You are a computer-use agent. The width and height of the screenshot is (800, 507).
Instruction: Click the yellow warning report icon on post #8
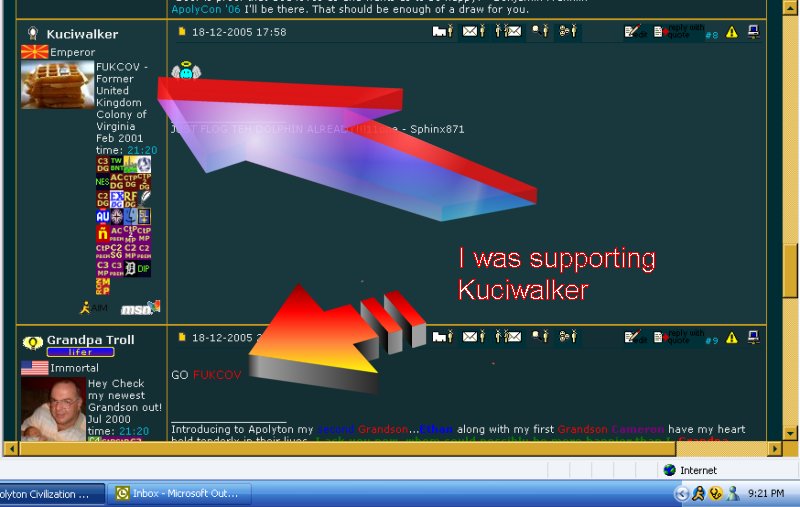pos(731,32)
